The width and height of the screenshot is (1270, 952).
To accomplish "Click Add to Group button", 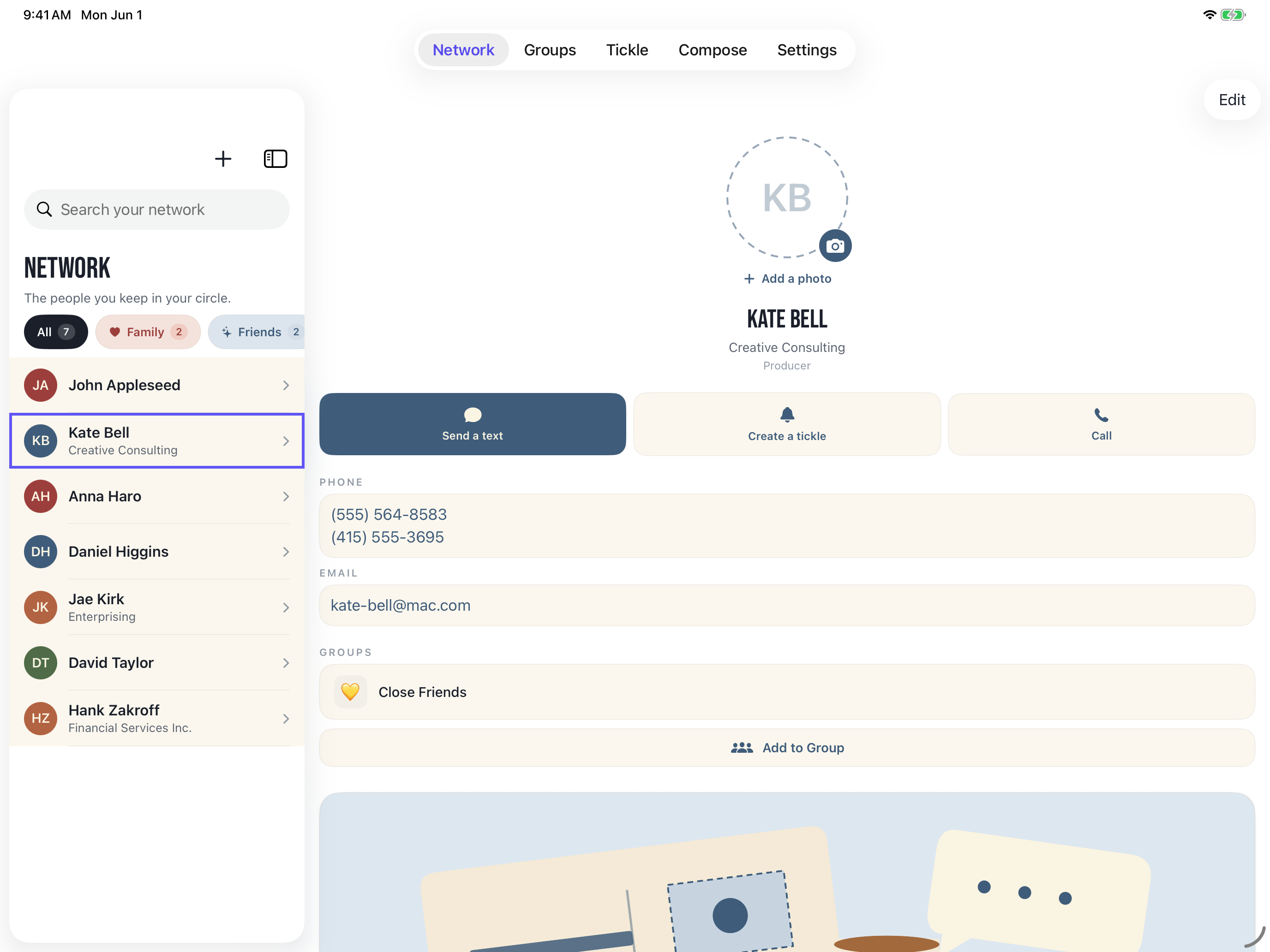I will click(787, 748).
